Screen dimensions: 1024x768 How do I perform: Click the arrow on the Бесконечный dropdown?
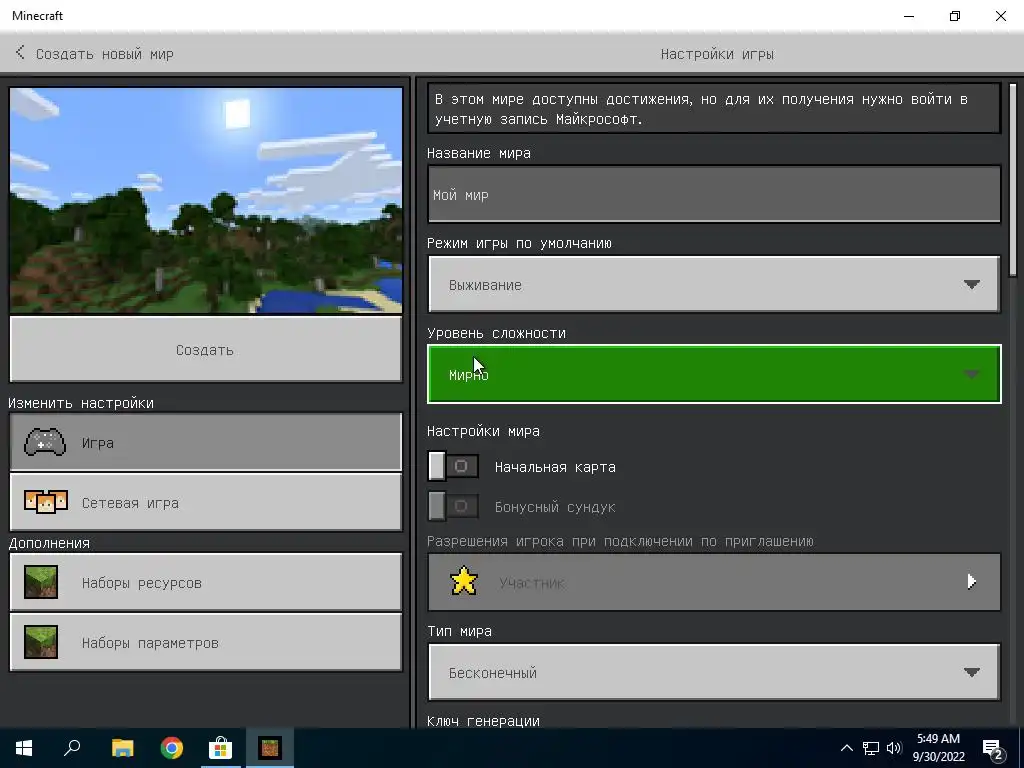point(972,672)
